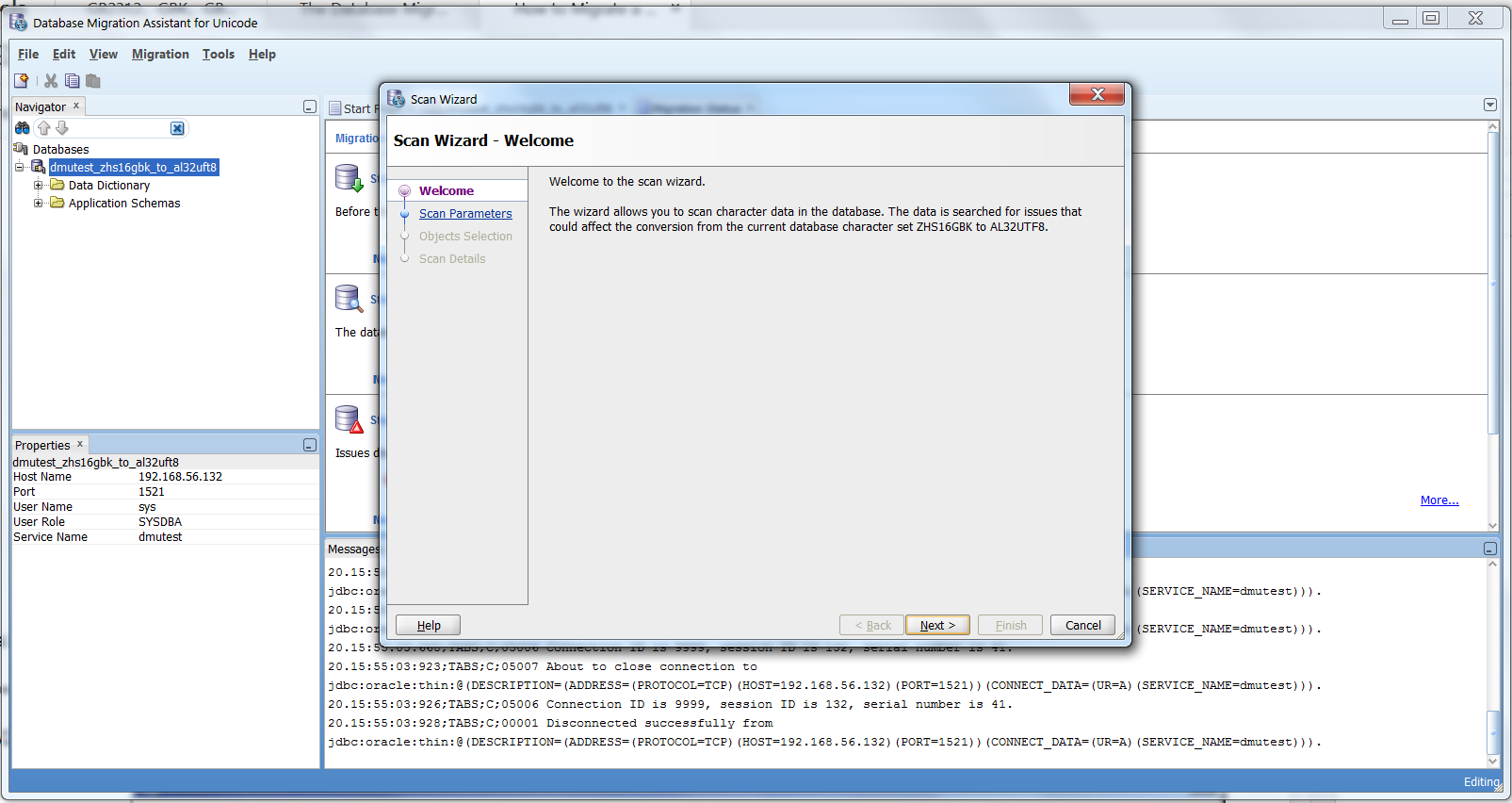The height and width of the screenshot is (803, 1512).
Task: Click the Databases plug icon in Navigator
Action: tap(21, 149)
